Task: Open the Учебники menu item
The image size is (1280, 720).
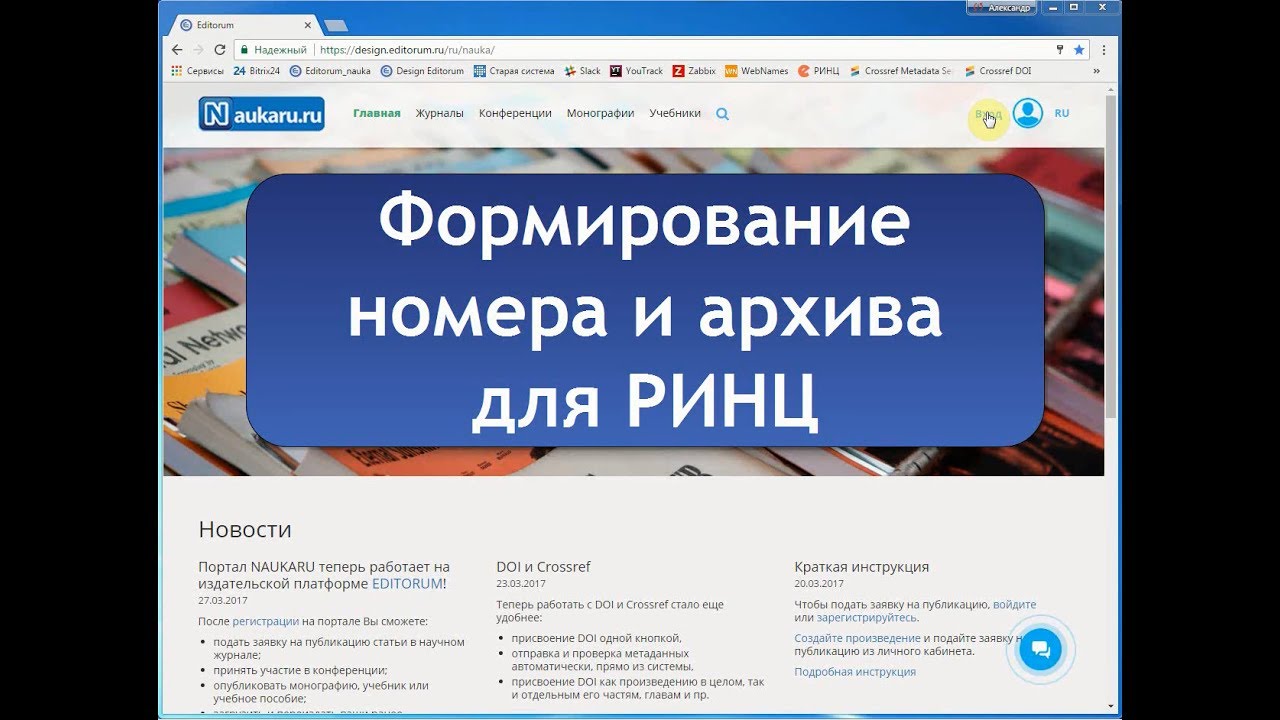Action: pos(675,113)
